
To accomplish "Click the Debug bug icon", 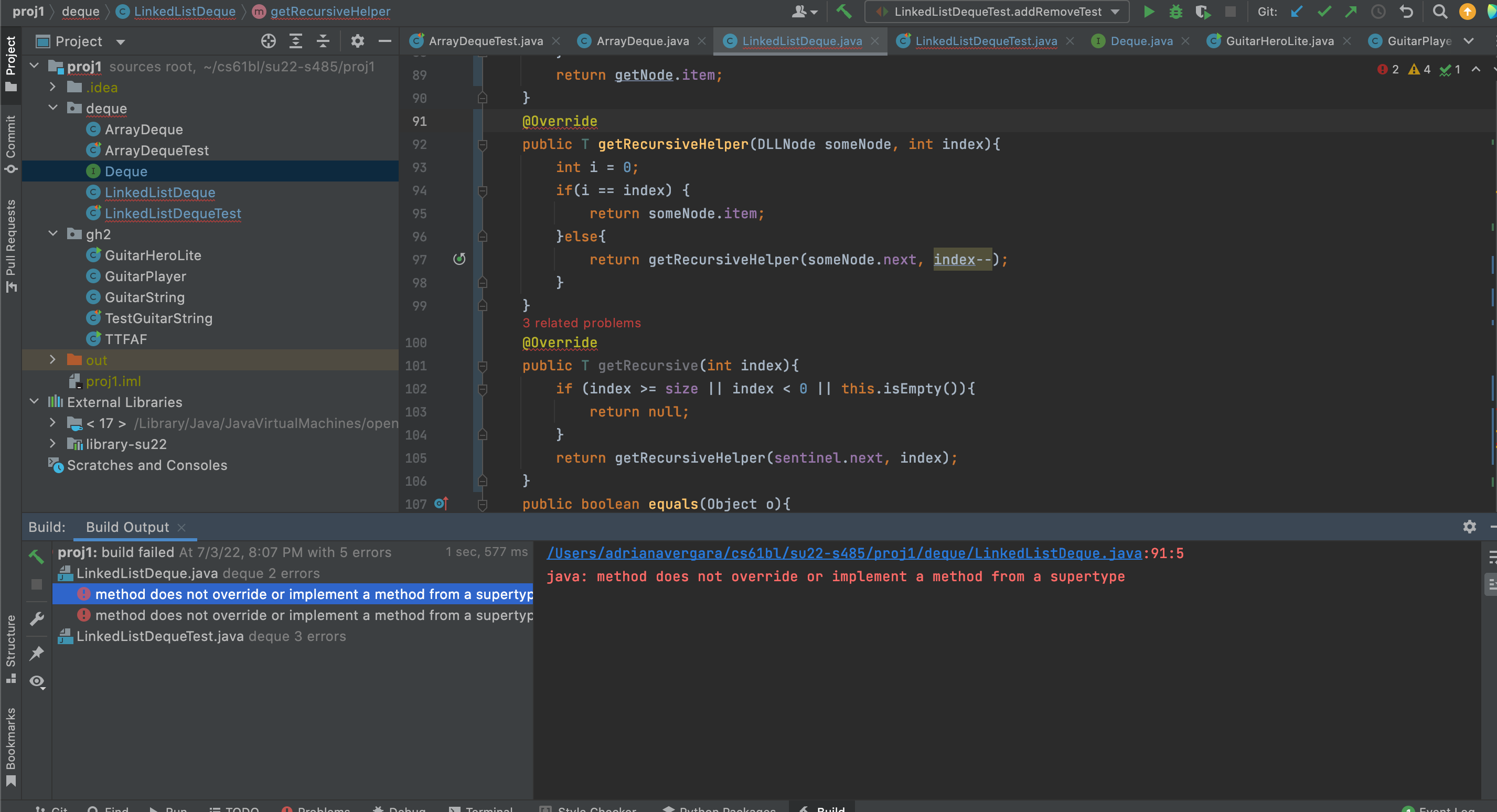I will pos(1175,12).
